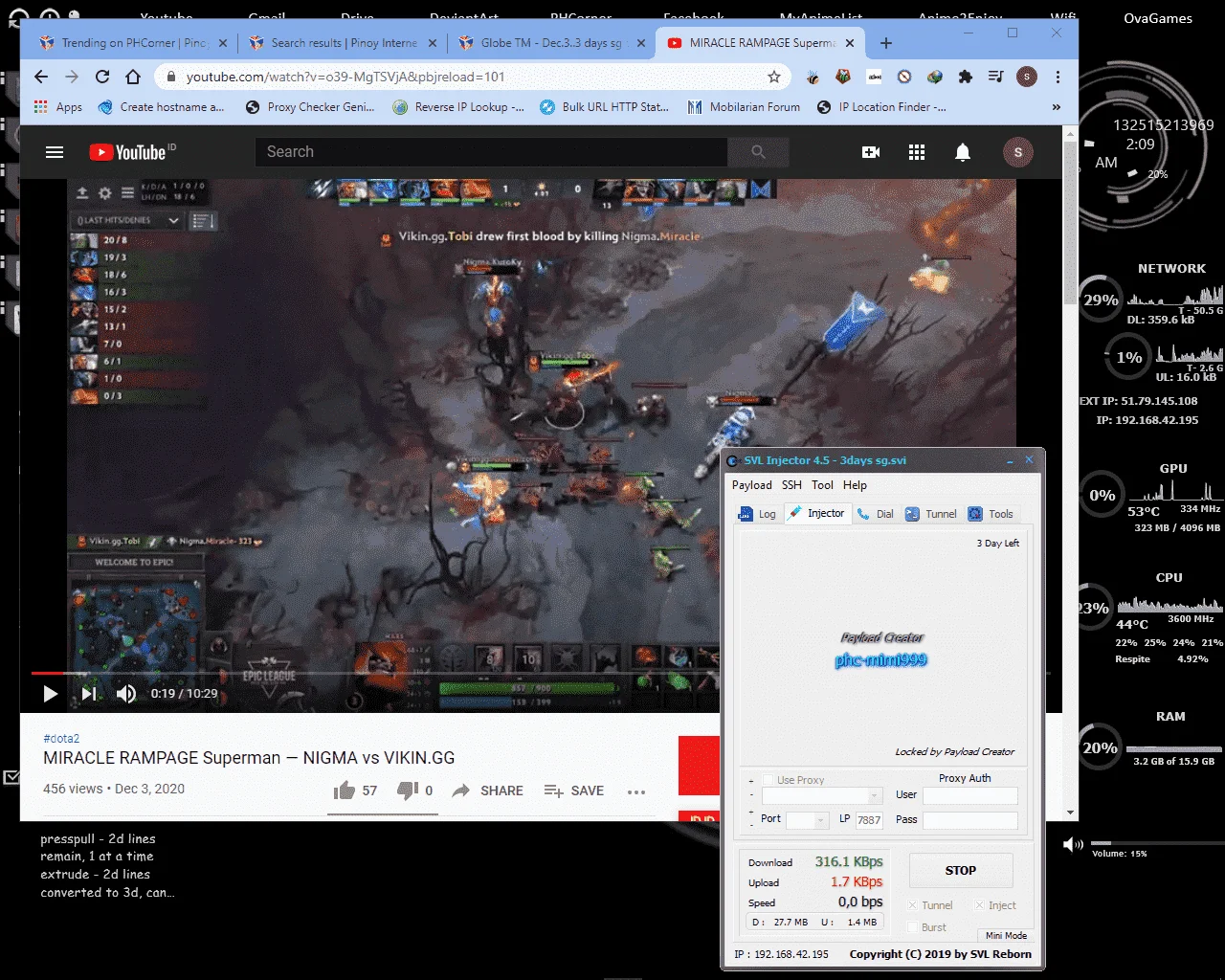The height and width of the screenshot is (980, 1225).
Task: Enable the Burst checkbox
Action: [912, 926]
